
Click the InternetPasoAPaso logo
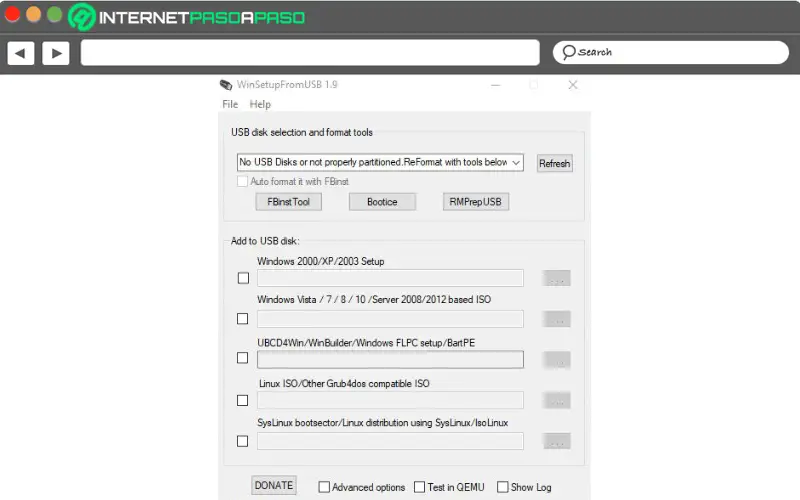187,17
